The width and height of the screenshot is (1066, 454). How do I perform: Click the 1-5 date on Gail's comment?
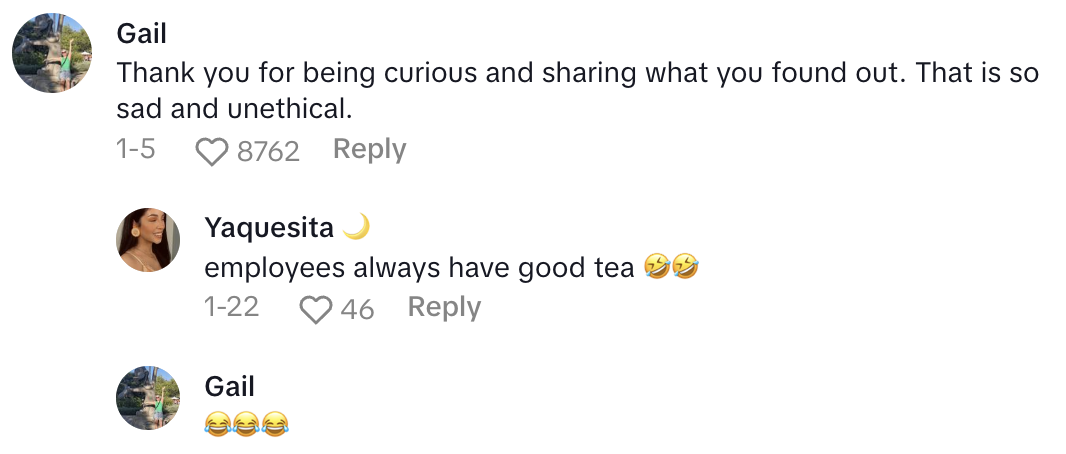[x=136, y=150]
